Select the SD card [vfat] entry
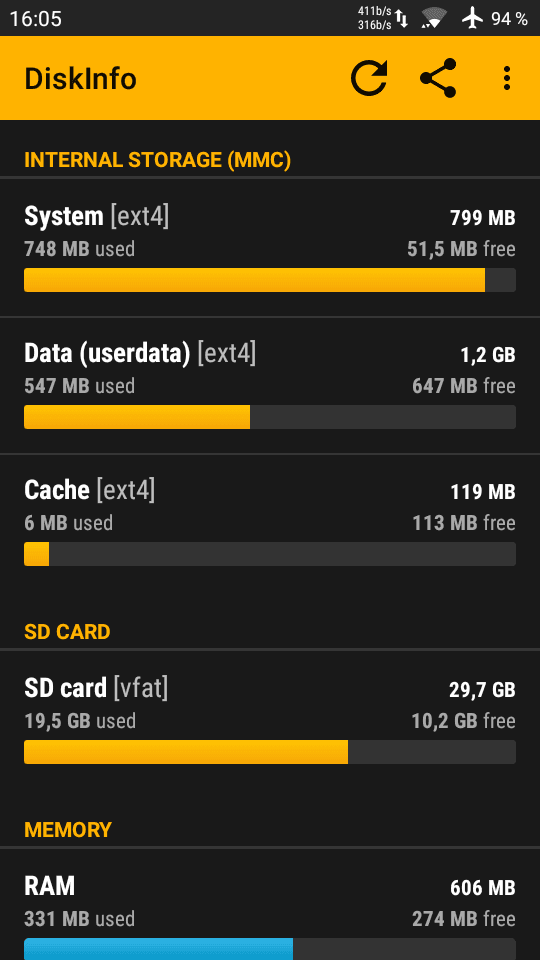Image resolution: width=540 pixels, height=960 pixels. pyautogui.click(x=270, y=720)
